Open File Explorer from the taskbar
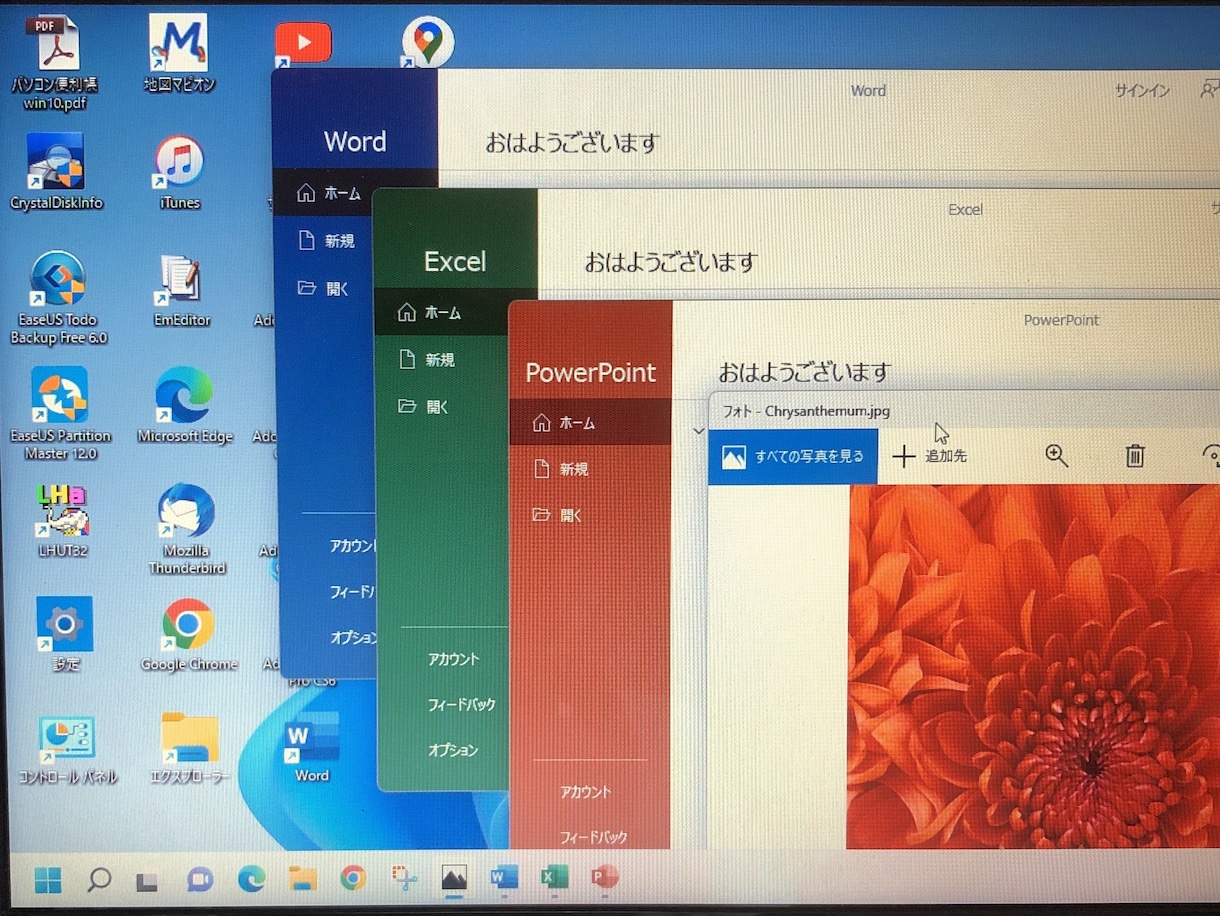The height and width of the screenshot is (916, 1220). (302, 880)
